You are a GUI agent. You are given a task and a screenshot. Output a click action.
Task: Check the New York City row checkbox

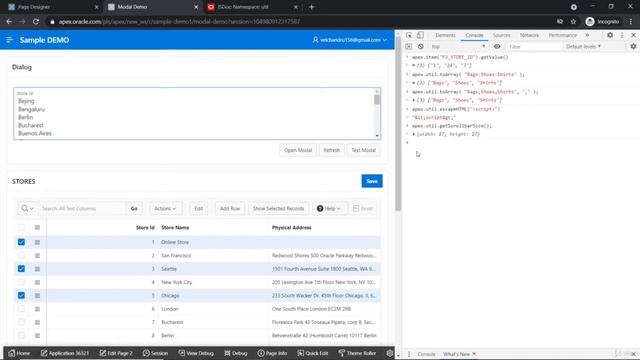point(21,282)
